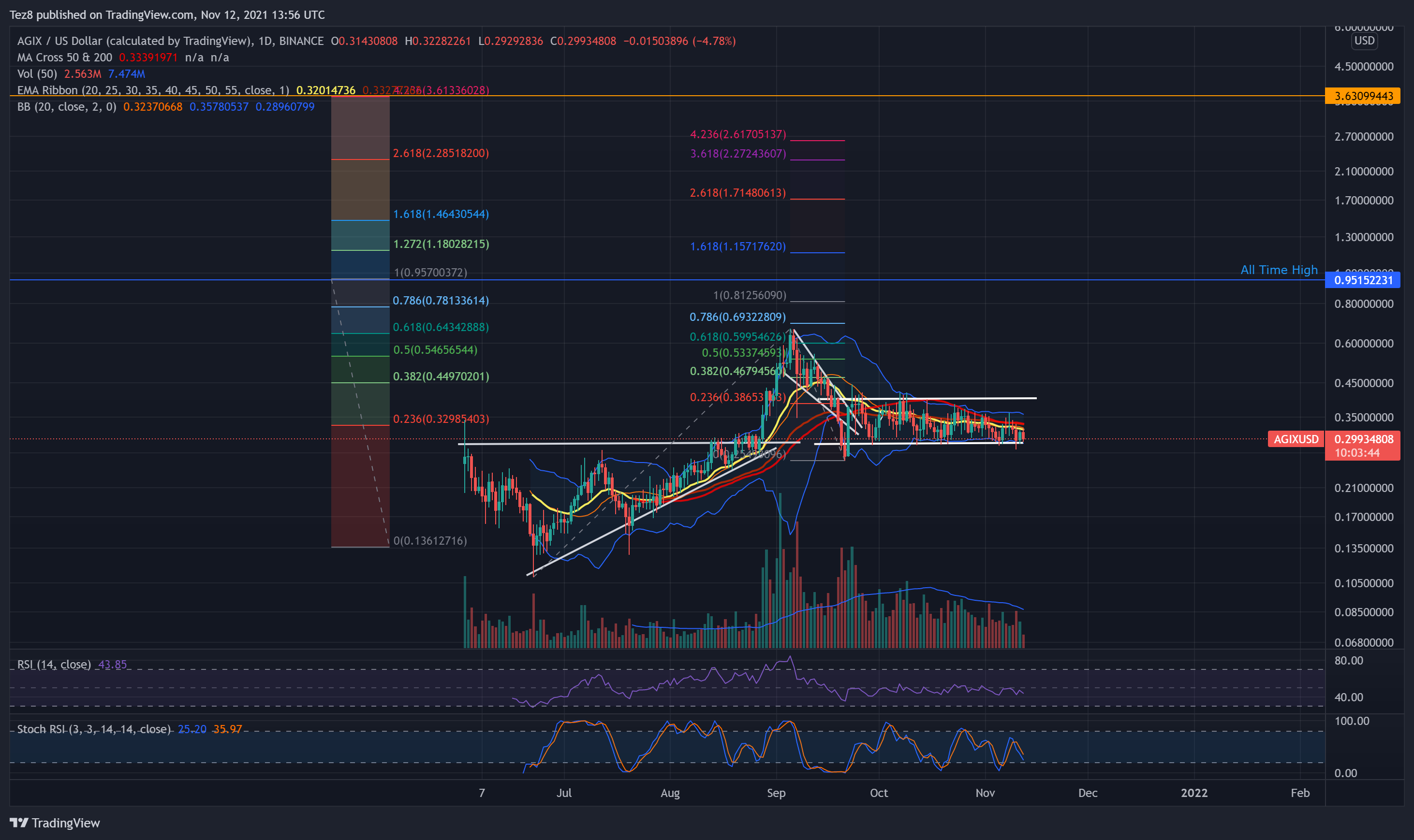Viewport: 1414px width, 840px height.
Task: Click the 0.95152231 blue price tag
Action: tap(1362, 280)
